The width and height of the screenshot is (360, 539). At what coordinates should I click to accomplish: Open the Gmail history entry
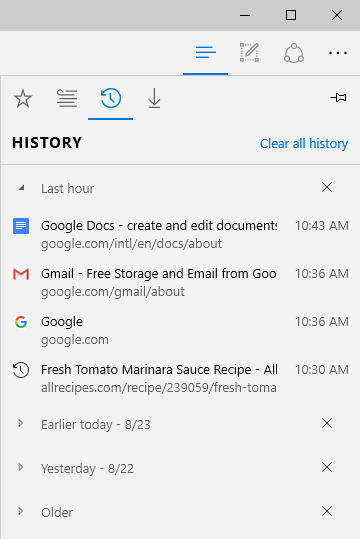181,282
